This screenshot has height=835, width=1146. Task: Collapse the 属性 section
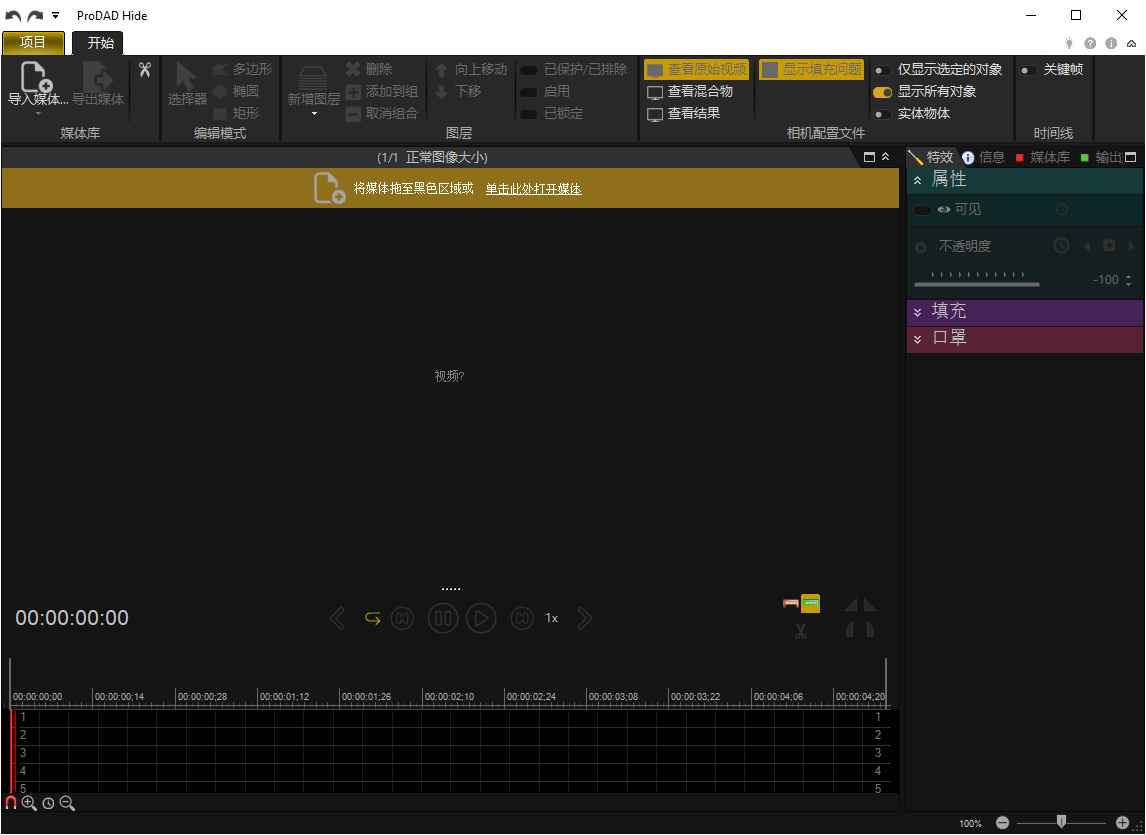(919, 178)
